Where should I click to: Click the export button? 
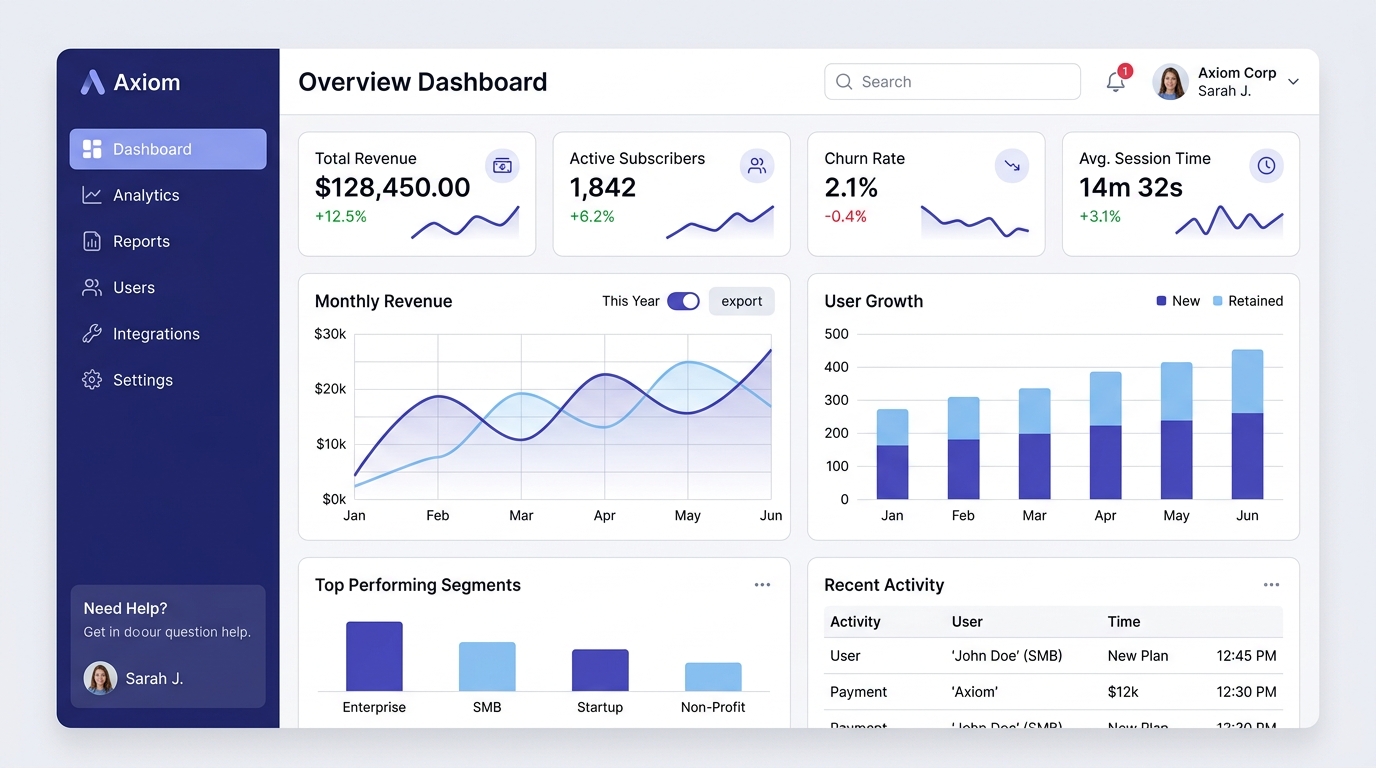click(x=742, y=301)
